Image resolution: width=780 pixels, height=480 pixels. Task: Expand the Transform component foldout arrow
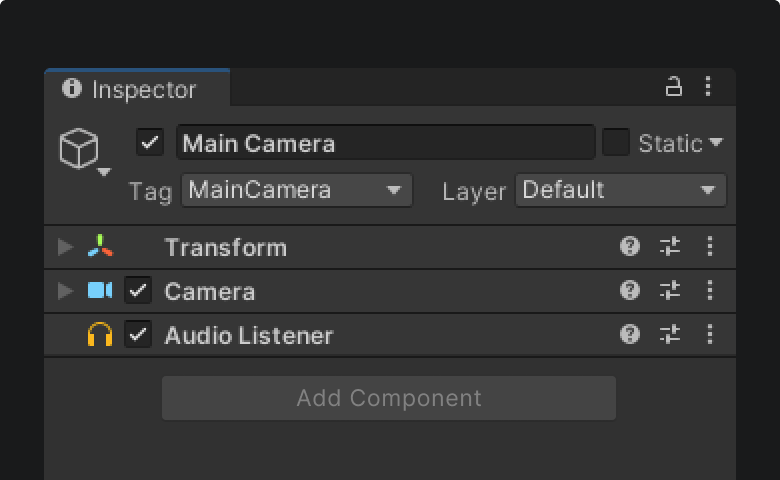point(66,247)
